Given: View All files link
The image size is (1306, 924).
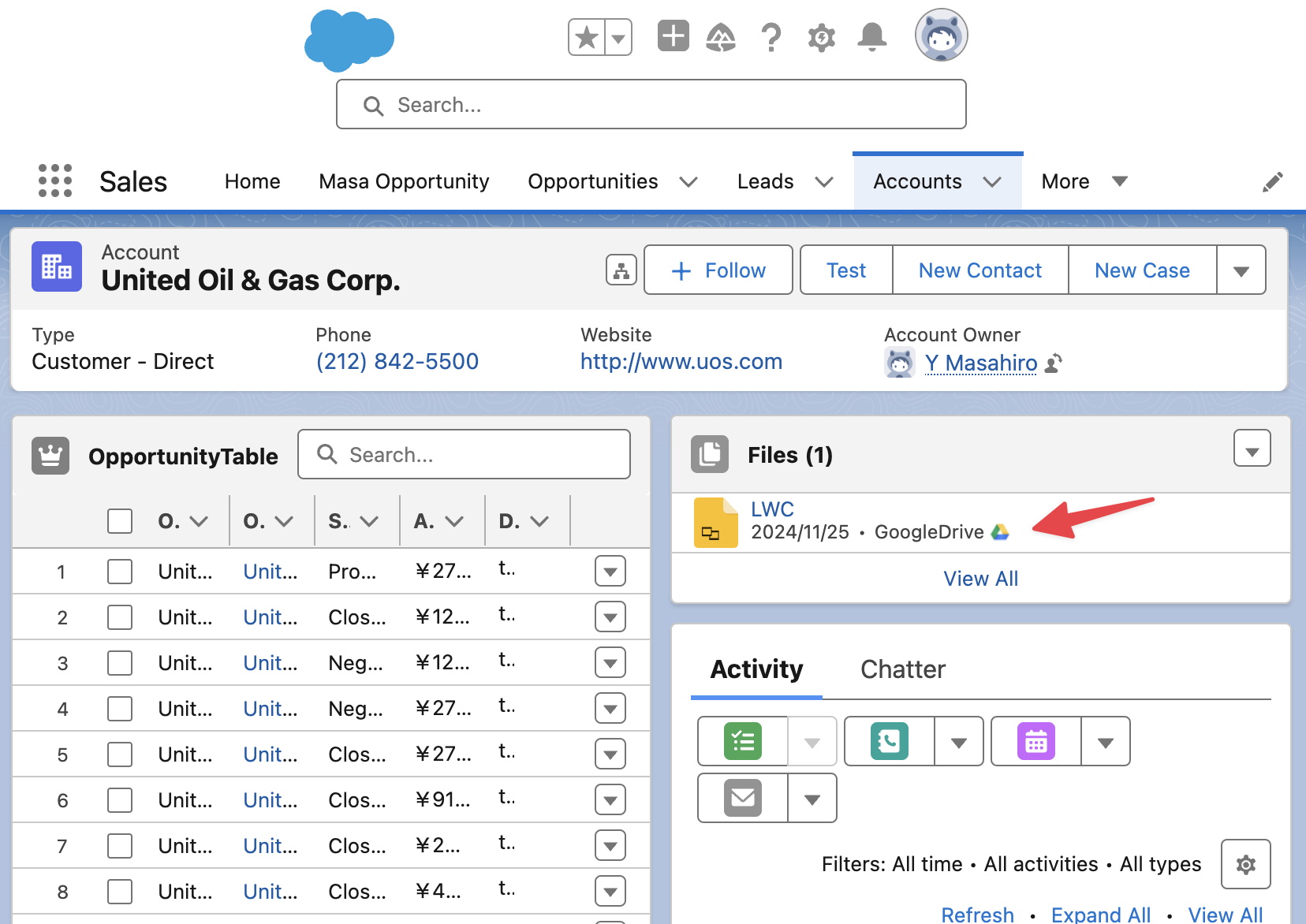Looking at the screenshot, I should click(981, 579).
